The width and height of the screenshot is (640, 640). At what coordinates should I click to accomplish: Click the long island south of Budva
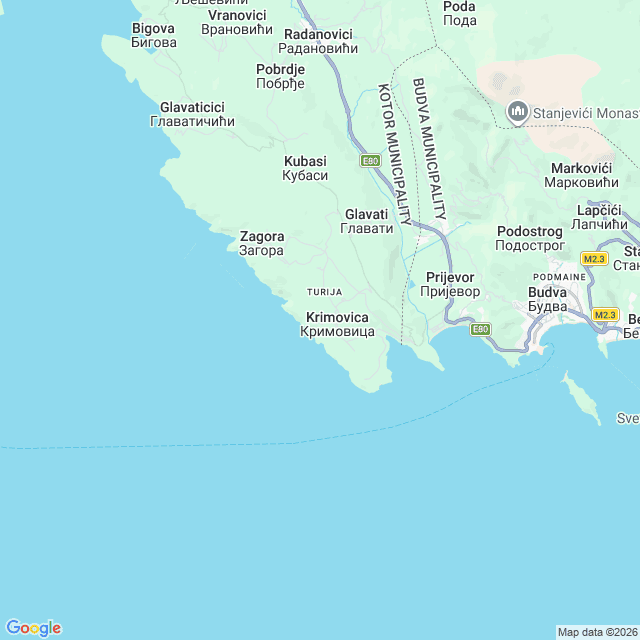[581, 398]
